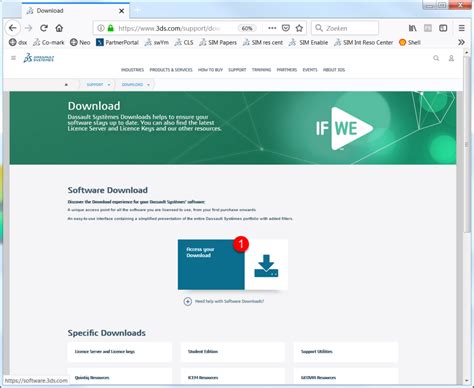The width and height of the screenshot is (474, 388).
Task: Bookmark this page with the star icon
Action: click(299, 28)
